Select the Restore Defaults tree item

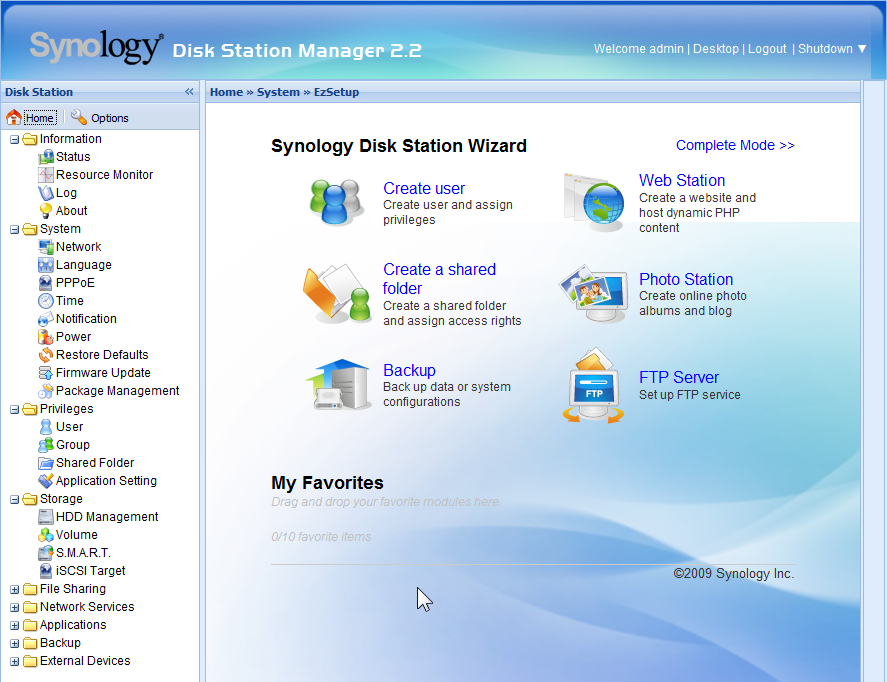click(x=102, y=355)
